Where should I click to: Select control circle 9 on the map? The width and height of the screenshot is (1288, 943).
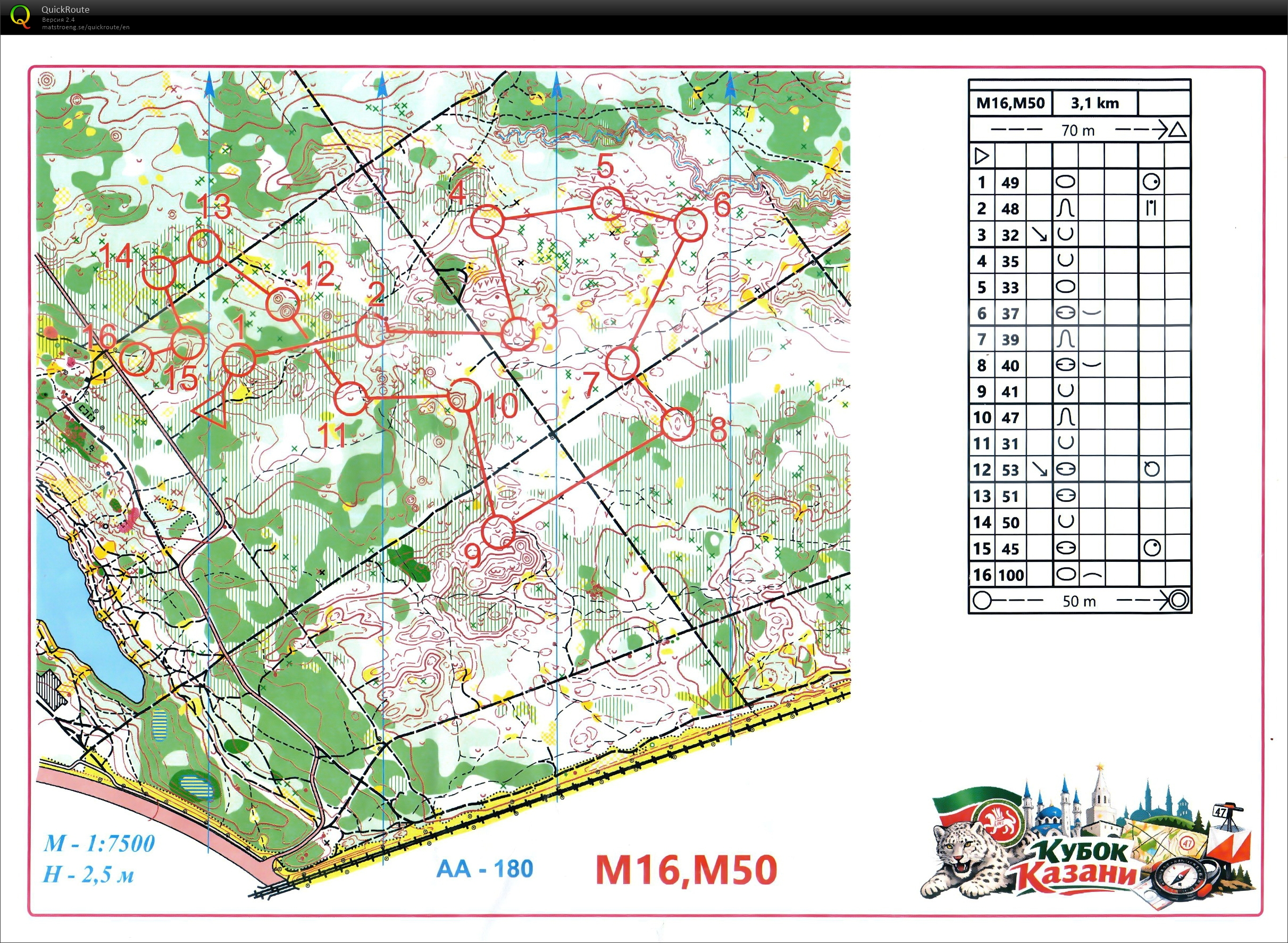pos(498,532)
